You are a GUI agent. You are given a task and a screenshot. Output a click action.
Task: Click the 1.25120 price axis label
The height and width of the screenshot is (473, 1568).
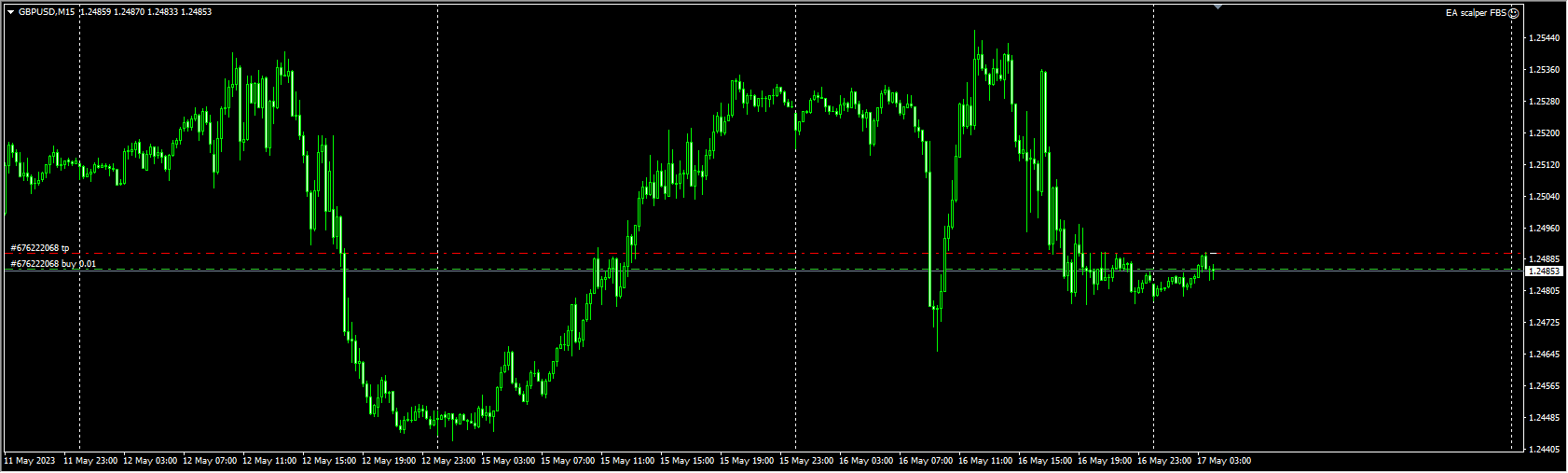[1545, 165]
